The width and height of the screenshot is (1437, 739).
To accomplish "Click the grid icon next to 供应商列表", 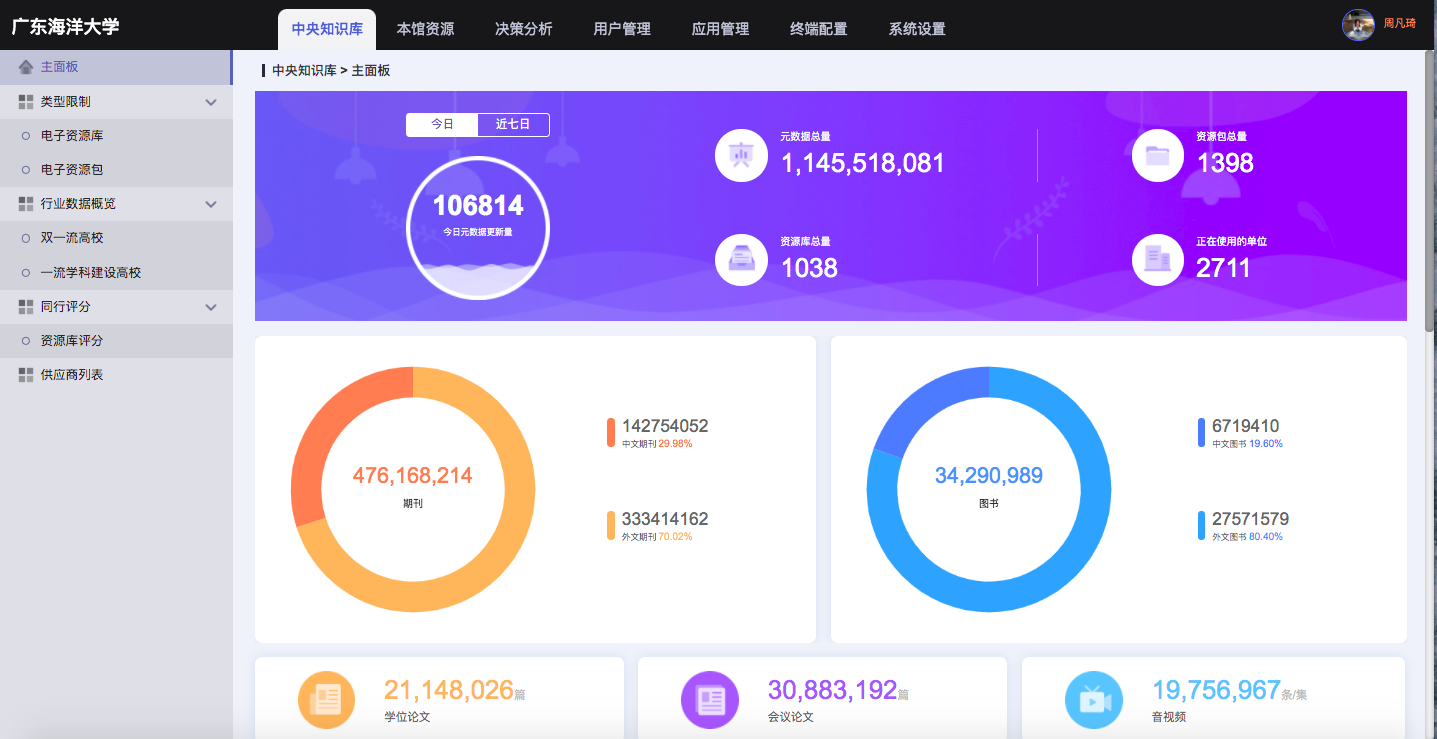I will tap(26, 375).
